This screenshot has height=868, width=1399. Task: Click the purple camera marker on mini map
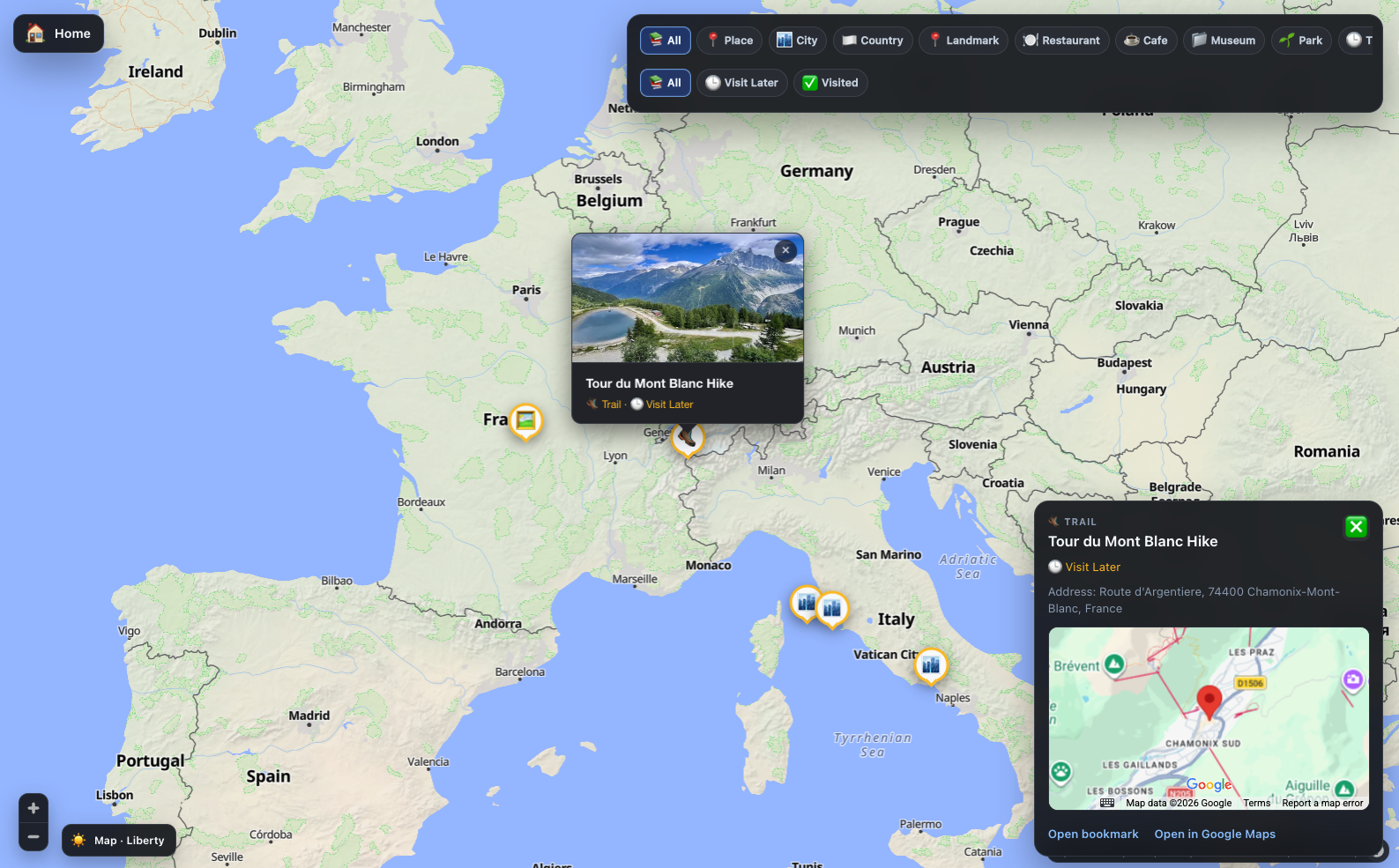click(1353, 680)
